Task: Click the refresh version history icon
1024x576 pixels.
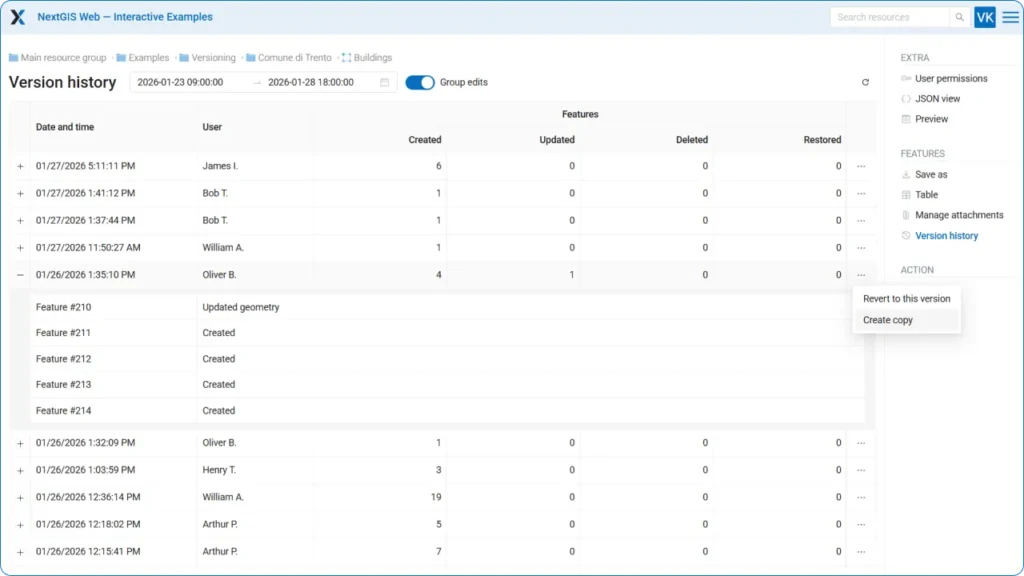Action: [x=865, y=83]
